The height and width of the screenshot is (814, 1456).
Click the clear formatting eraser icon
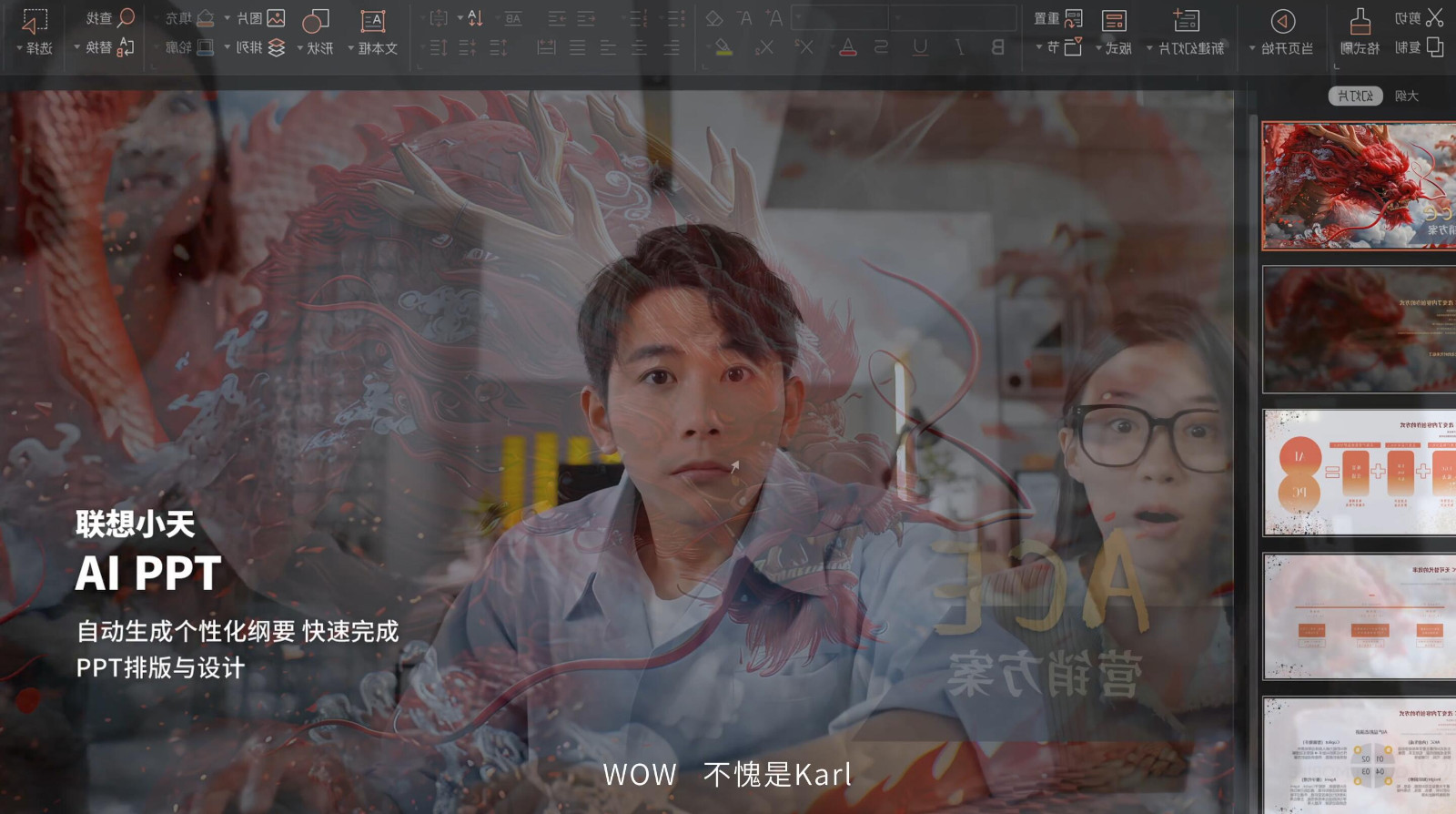714,18
